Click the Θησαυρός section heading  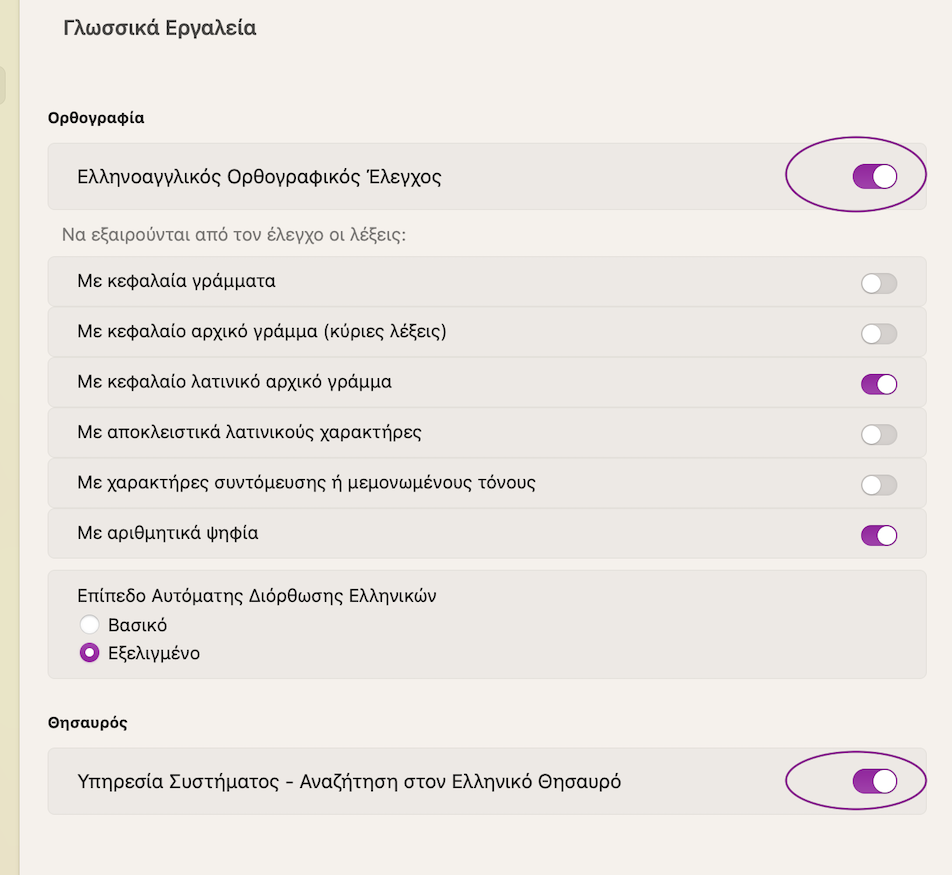(87, 723)
